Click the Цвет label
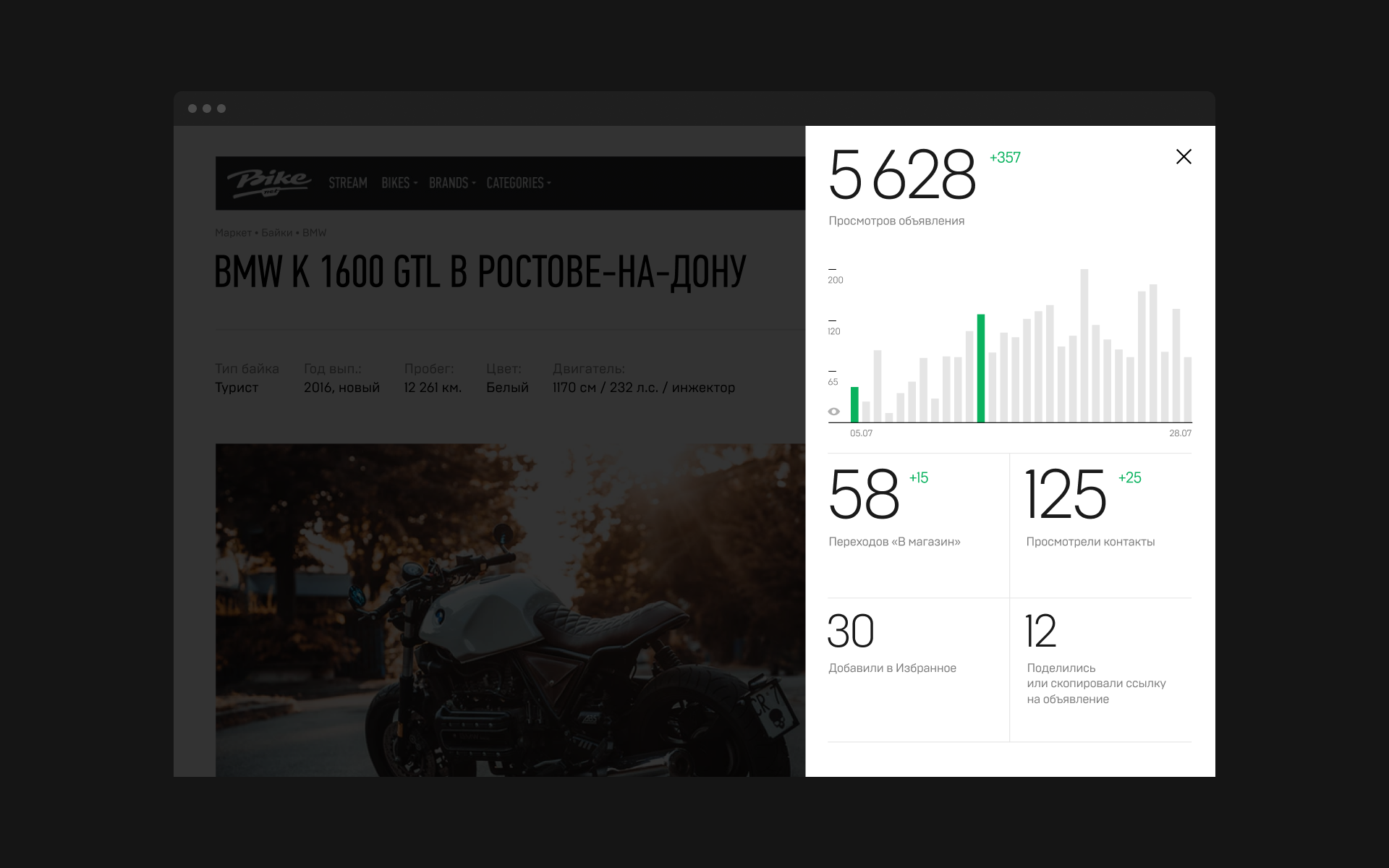This screenshot has width=1389, height=868. pos(504,369)
